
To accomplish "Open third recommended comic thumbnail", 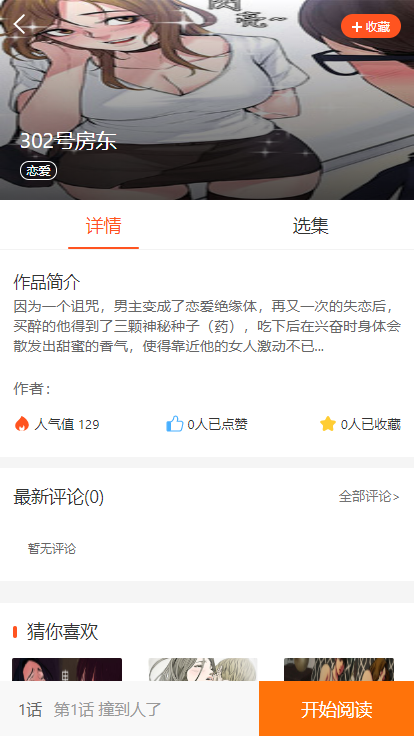I will [x=339, y=669].
